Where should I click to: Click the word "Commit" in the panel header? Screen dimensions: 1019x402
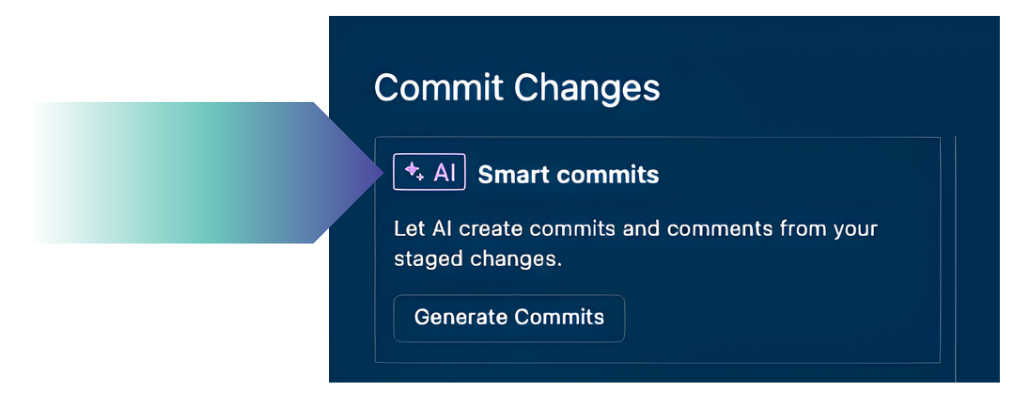tap(439, 88)
